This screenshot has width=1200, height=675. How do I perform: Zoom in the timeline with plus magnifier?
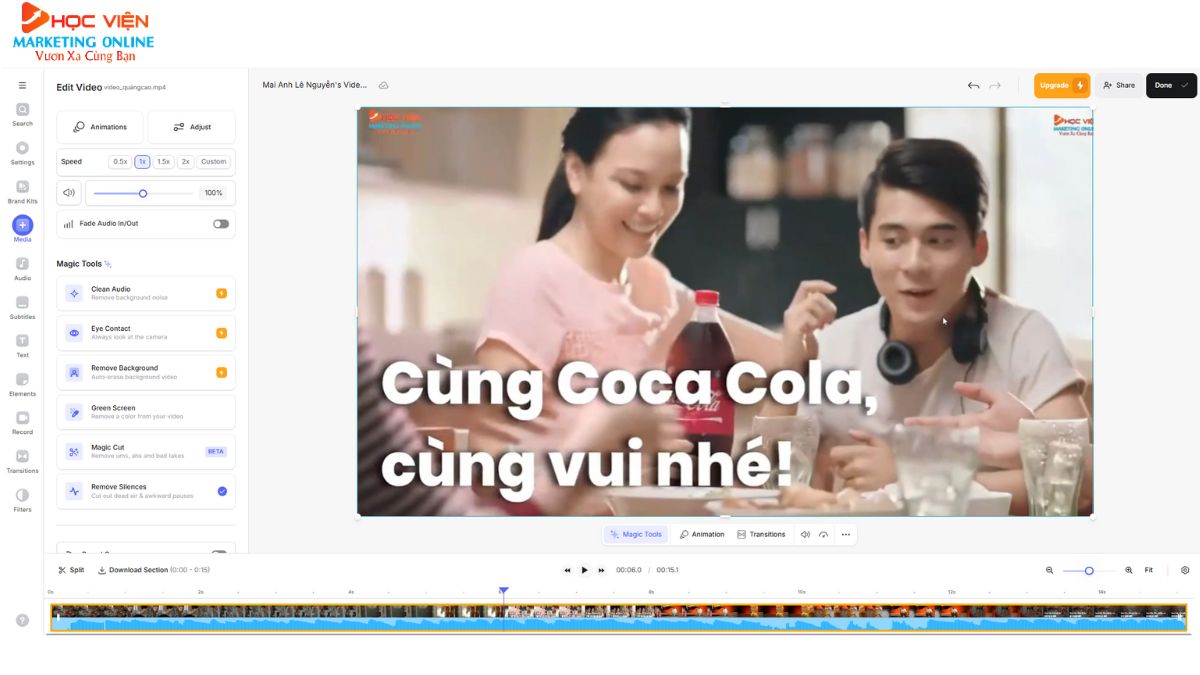point(1129,570)
